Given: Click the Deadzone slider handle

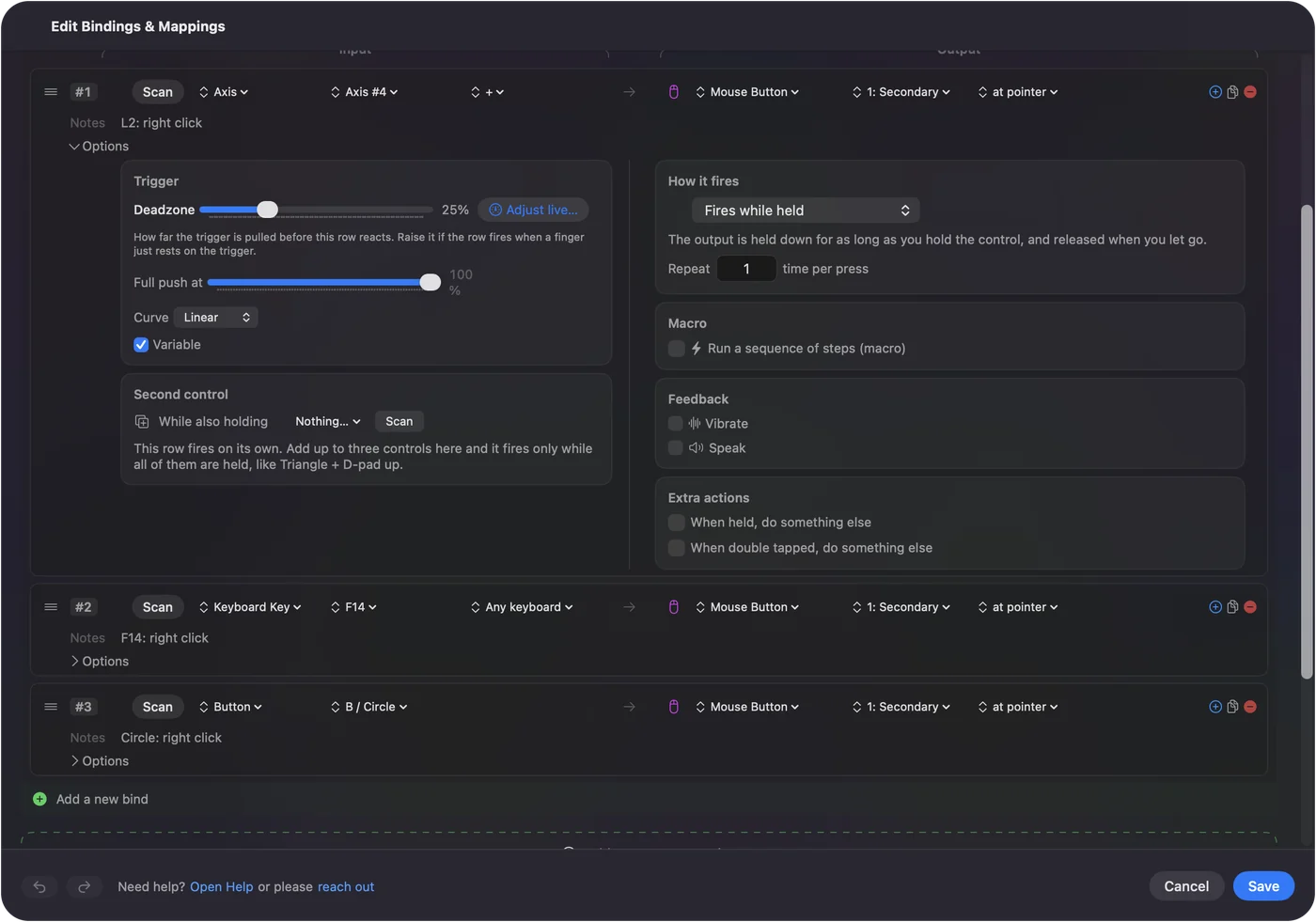Looking at the screenshot, I should point(268,210).
